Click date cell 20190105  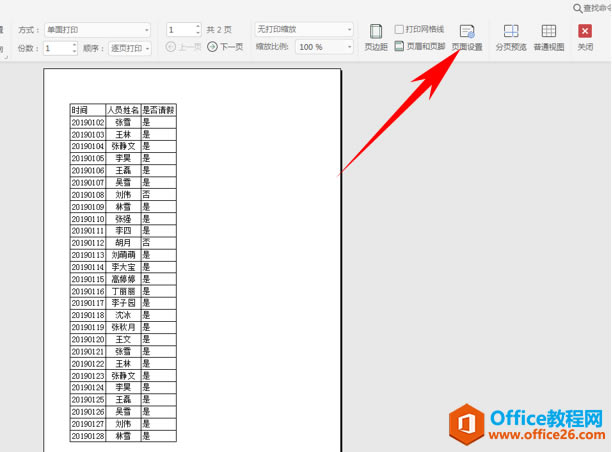88,158
